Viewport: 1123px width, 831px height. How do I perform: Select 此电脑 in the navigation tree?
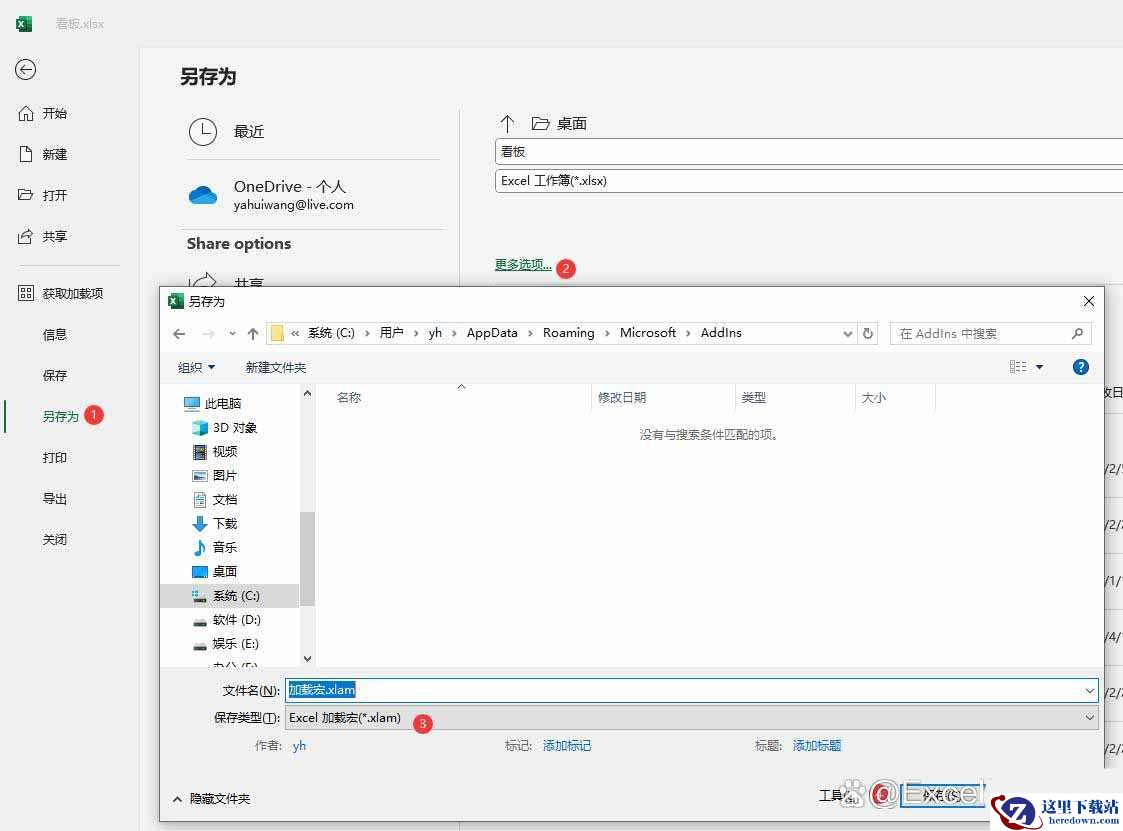(213, 404)
